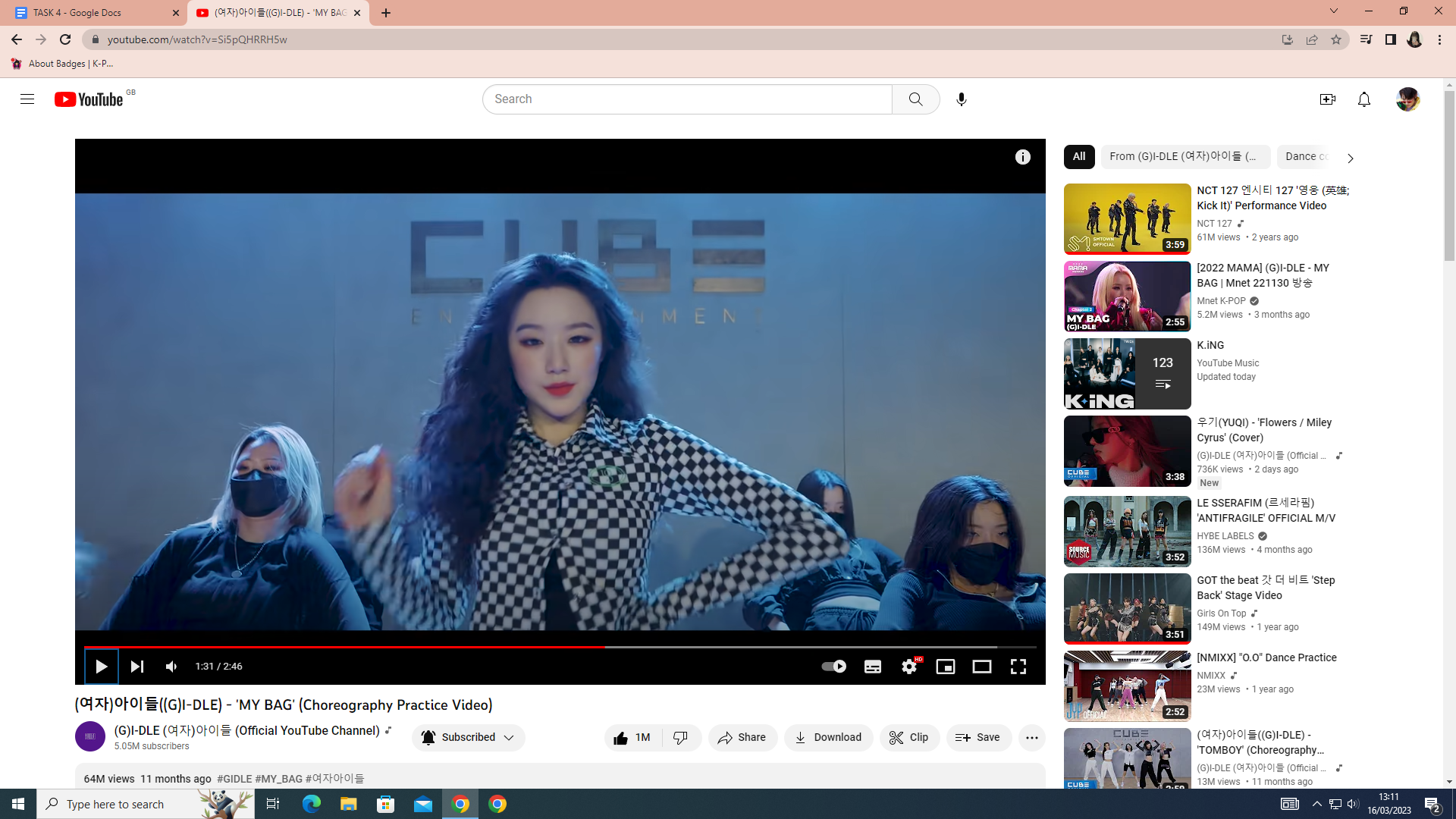The width and height of the screenshot is (1456, 819).
Task: Download the video
Action: click(828, 738)
